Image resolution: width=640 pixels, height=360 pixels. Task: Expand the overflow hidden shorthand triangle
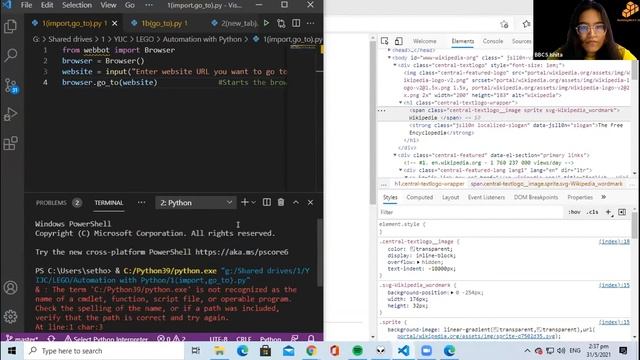[x=418, y=262]
